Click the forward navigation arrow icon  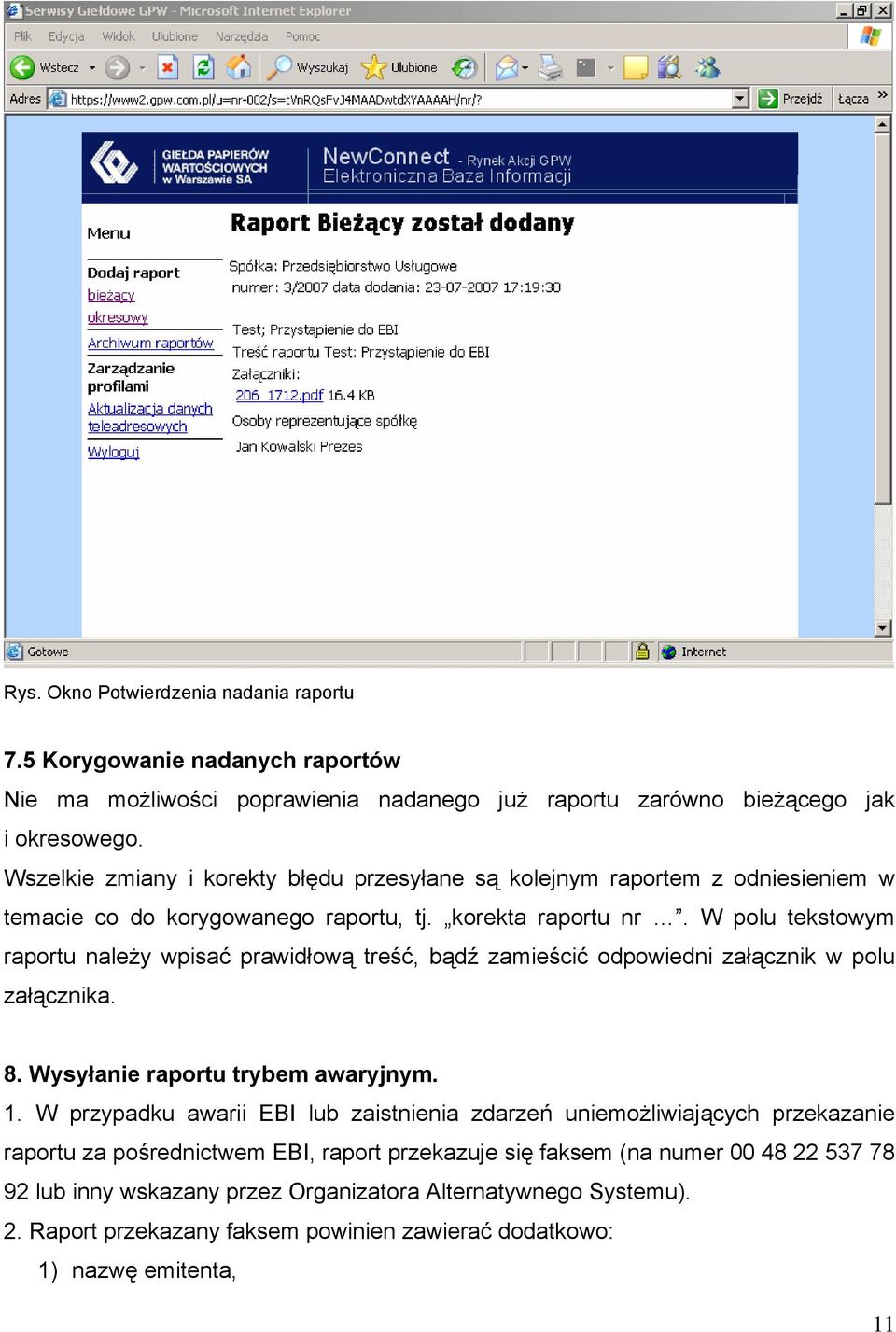click(x=117, y=67)
